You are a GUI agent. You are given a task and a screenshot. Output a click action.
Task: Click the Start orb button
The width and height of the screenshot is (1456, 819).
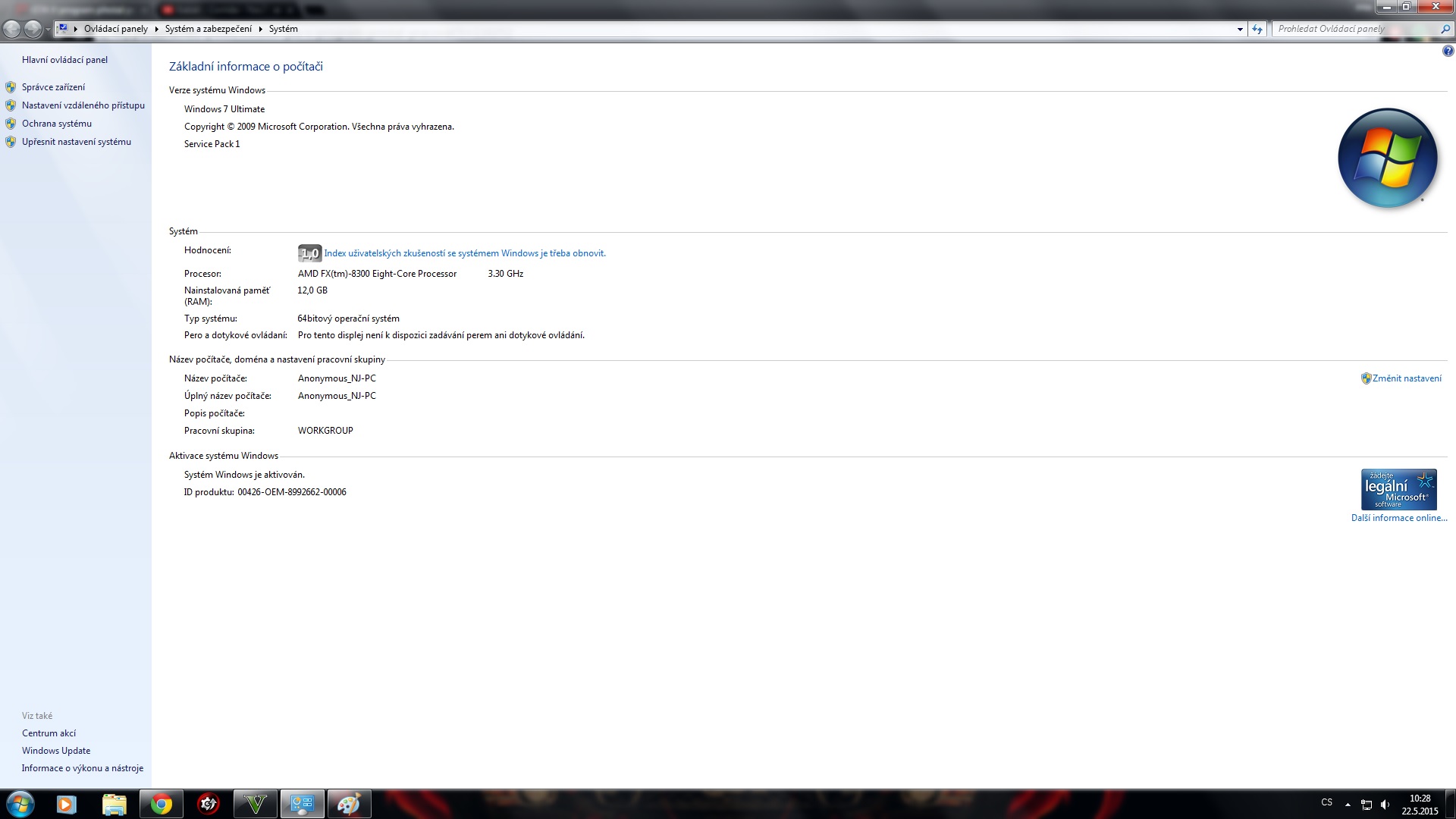coord(20,804)
